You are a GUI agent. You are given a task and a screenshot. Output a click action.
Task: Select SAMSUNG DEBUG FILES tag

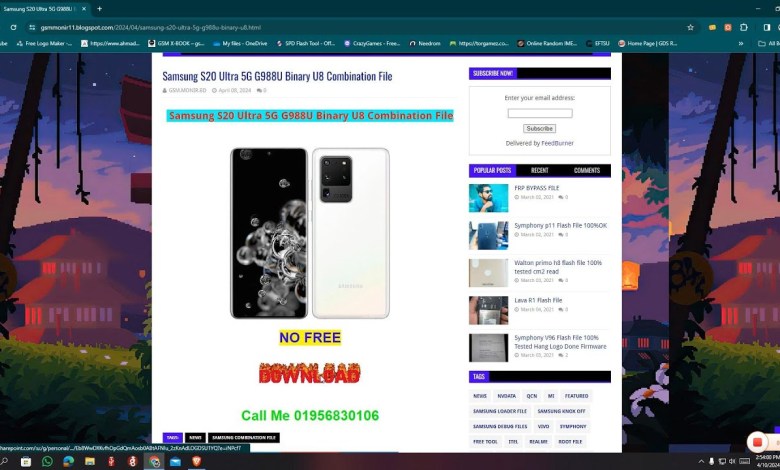click(x=500, y=427)
